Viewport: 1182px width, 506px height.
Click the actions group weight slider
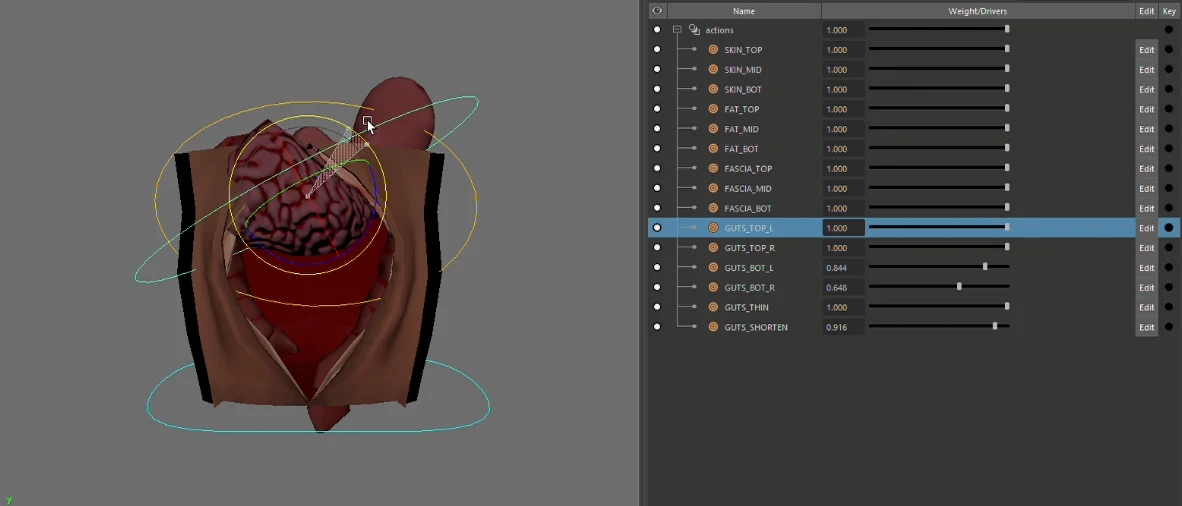pos(939,29)
